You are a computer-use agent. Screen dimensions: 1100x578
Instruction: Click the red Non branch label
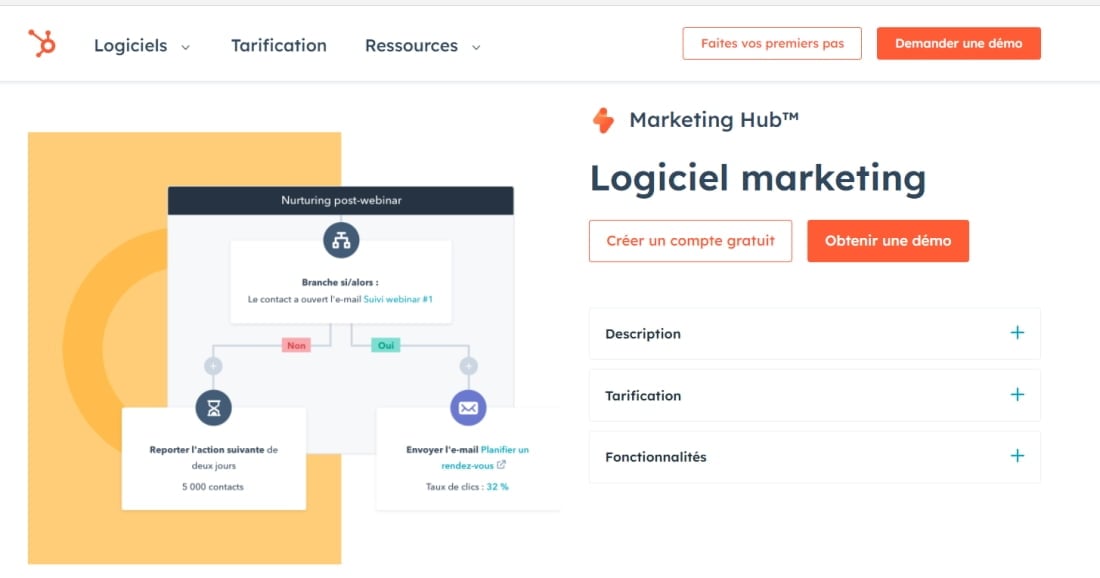point(296,345)
